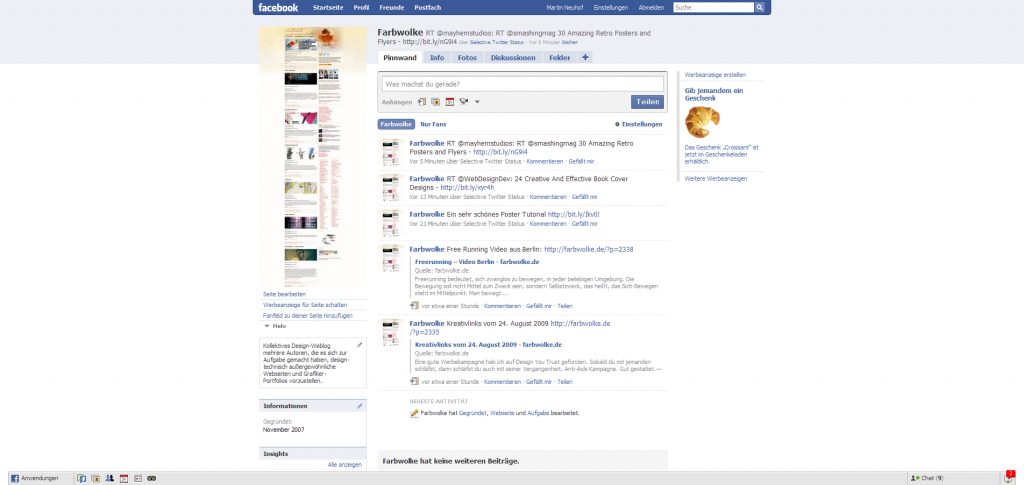
Task: Edit page description with pencil icon
Action: point(360,344)
